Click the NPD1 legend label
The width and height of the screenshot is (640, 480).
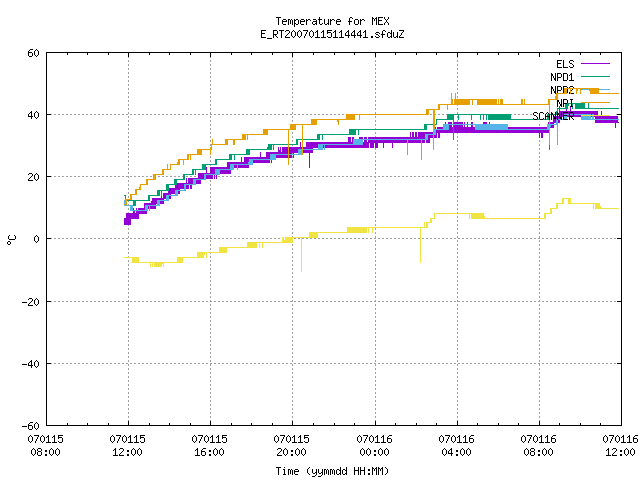[562, 77]
